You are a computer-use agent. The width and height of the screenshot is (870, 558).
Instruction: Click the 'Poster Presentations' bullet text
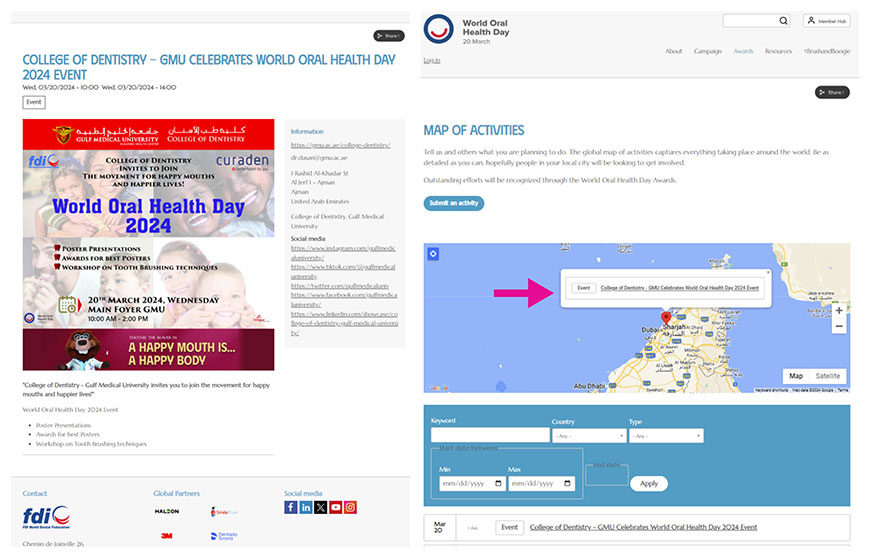[63, 425]
